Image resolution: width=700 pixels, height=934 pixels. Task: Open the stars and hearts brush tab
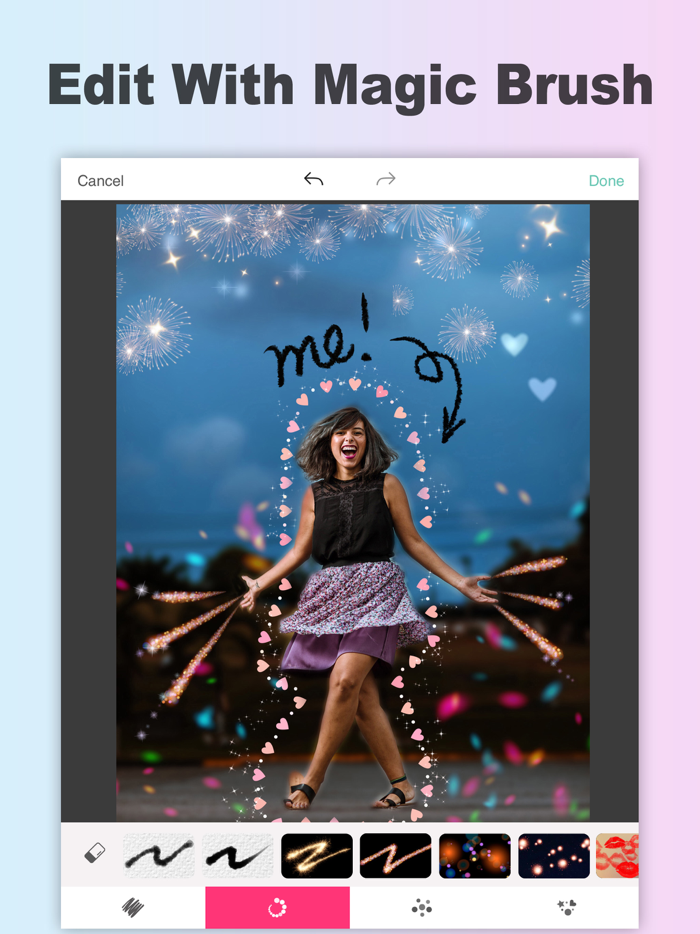coord(567,907)
